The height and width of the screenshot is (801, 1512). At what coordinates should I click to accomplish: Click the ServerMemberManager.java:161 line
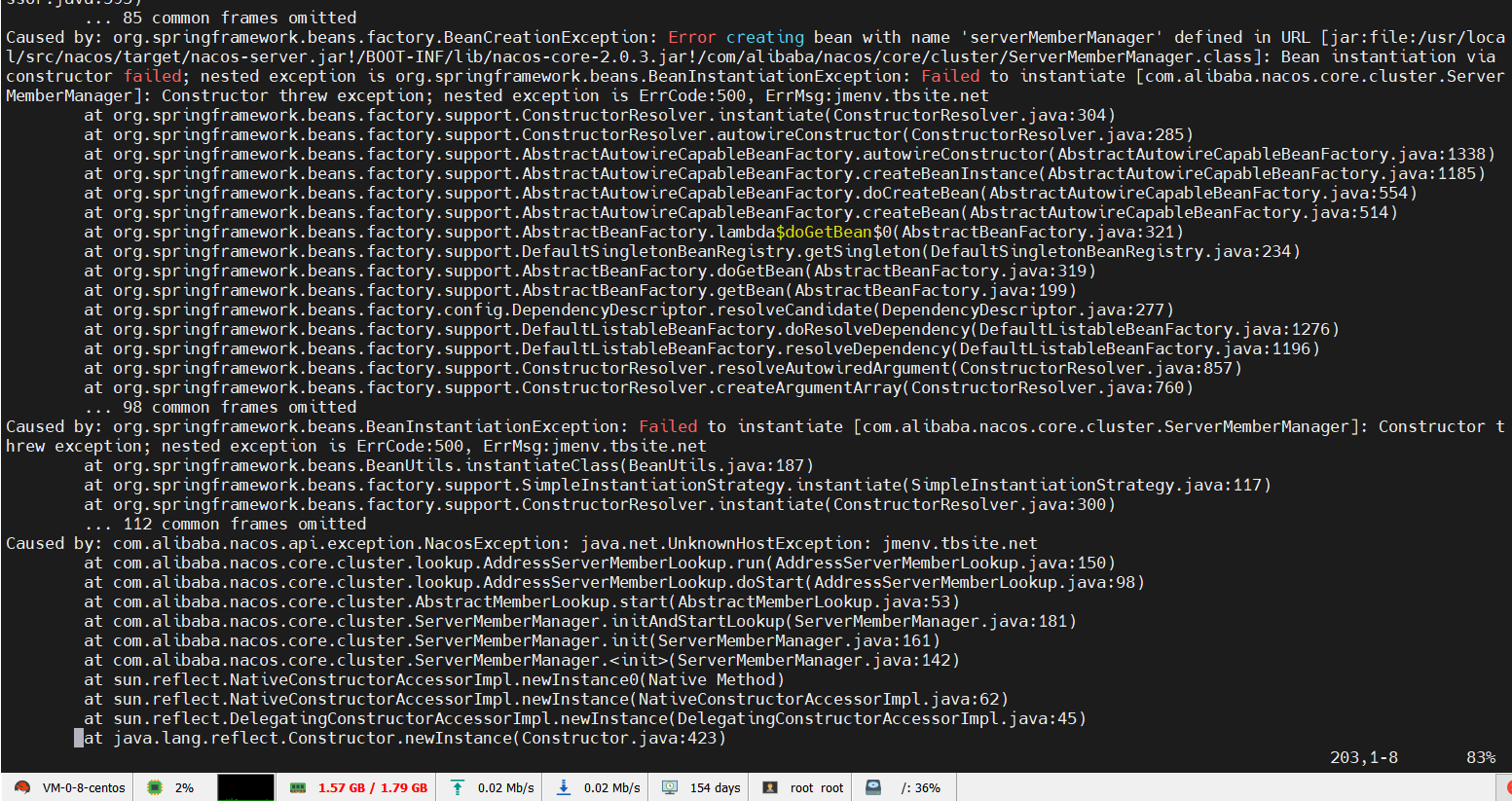[x=512, y=640]
